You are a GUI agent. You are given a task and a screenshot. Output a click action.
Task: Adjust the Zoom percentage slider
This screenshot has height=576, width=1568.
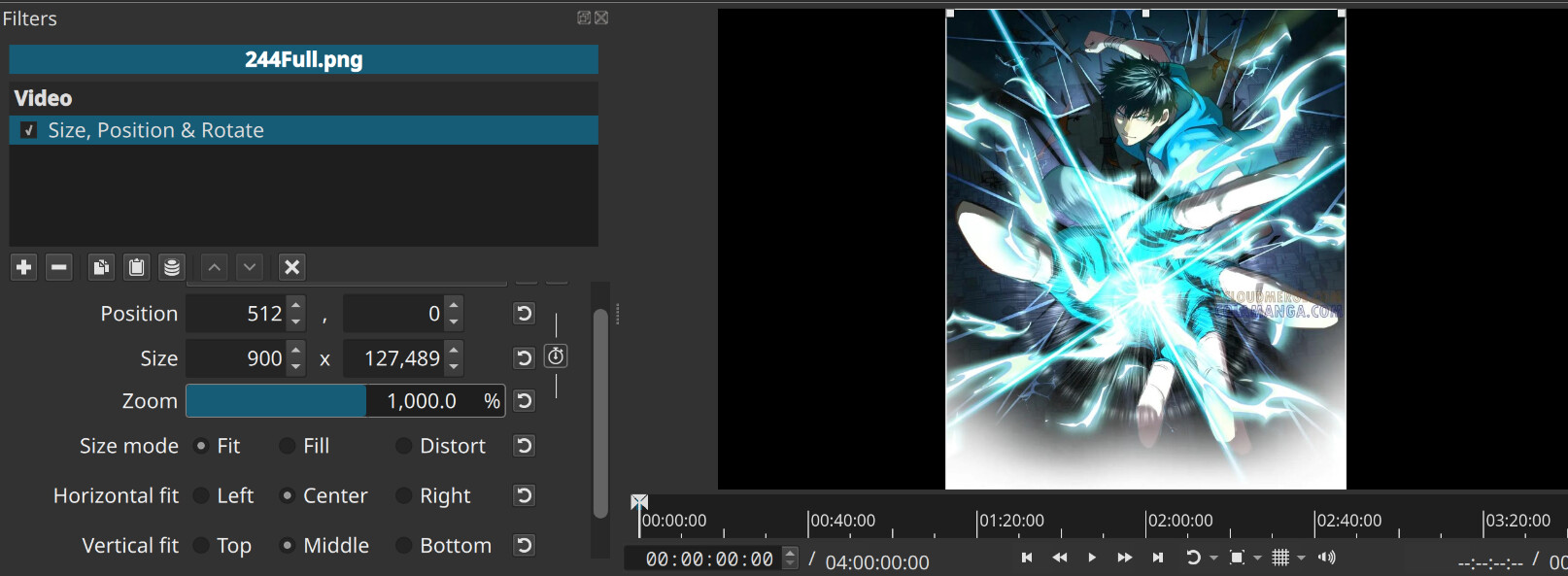[345, 401]
